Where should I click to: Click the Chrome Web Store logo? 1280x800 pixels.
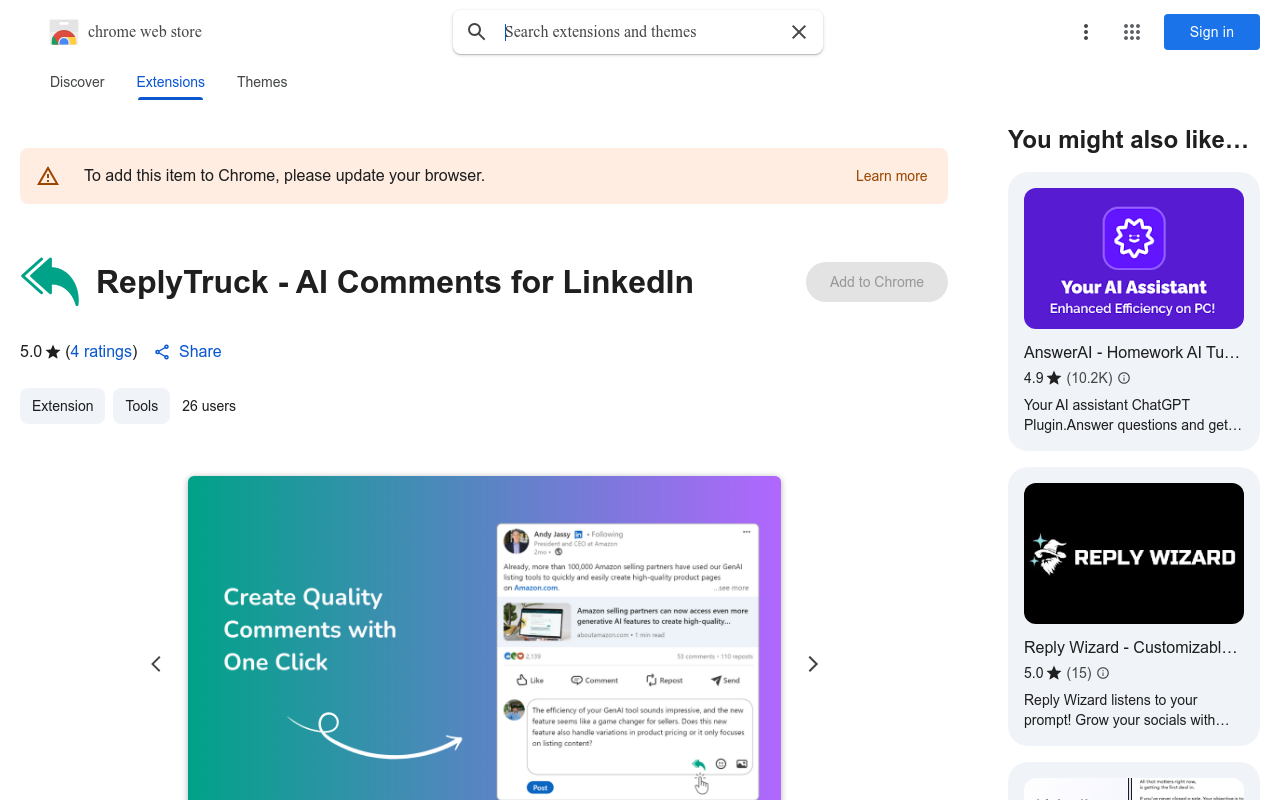click(x=64, y=32)
